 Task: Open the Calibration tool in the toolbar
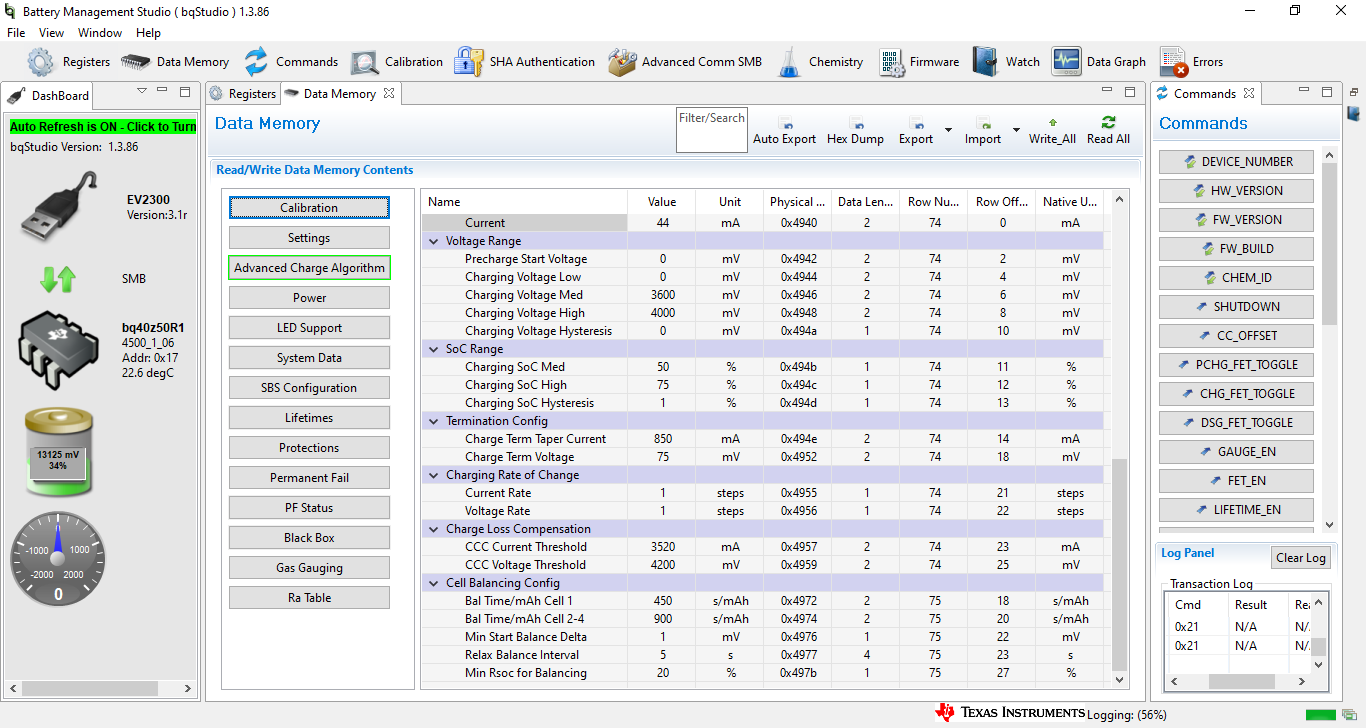coord(396,62)
